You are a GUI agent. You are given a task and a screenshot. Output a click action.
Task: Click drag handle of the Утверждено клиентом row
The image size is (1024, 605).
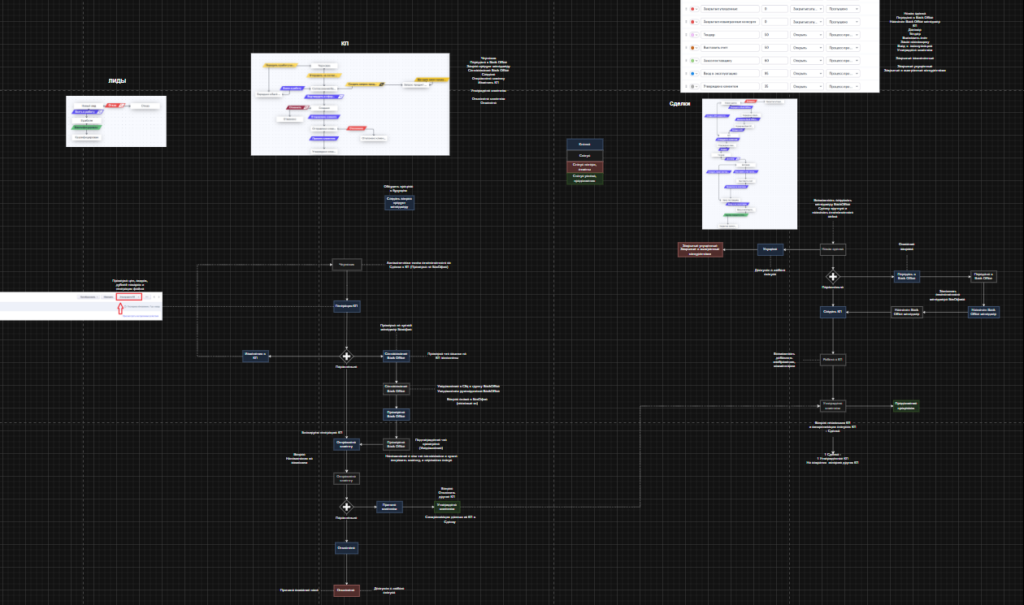tap(686, 87)
